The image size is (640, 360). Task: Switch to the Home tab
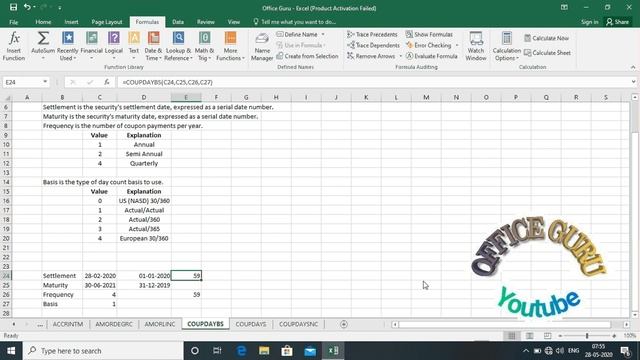click(x=43, y=22)
